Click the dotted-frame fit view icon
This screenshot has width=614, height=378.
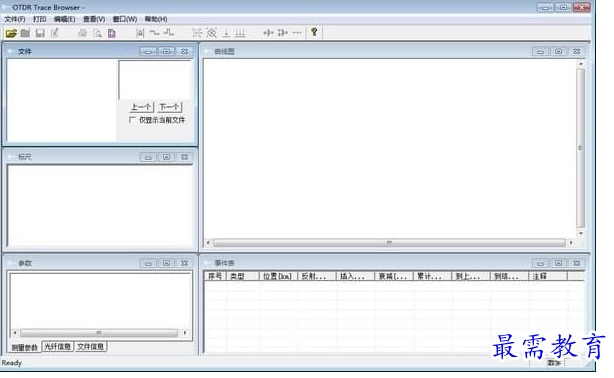(x=197, y=33)
